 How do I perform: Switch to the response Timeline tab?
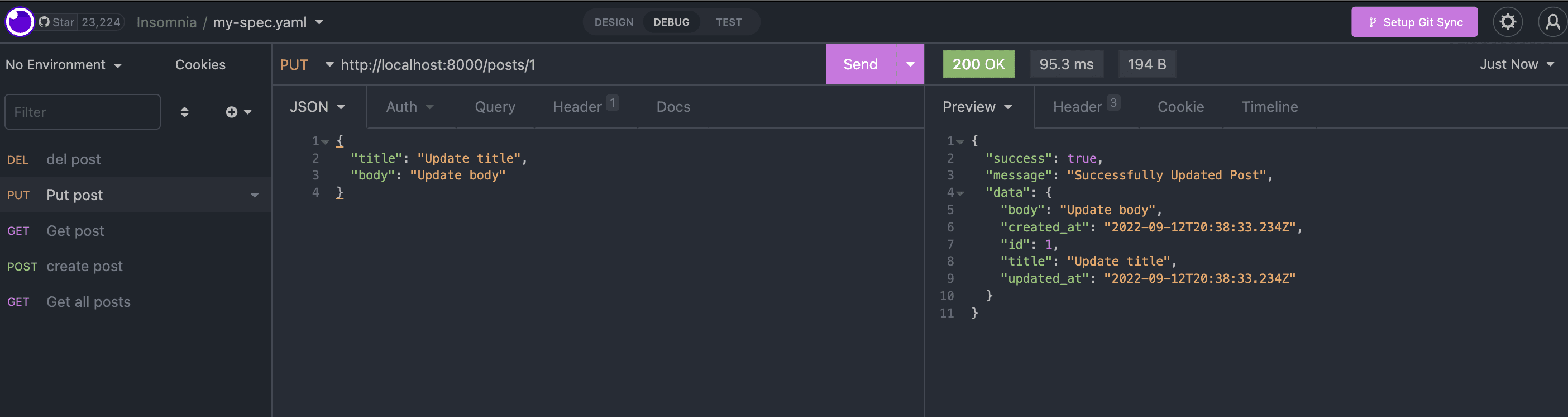pos(1269,107)
